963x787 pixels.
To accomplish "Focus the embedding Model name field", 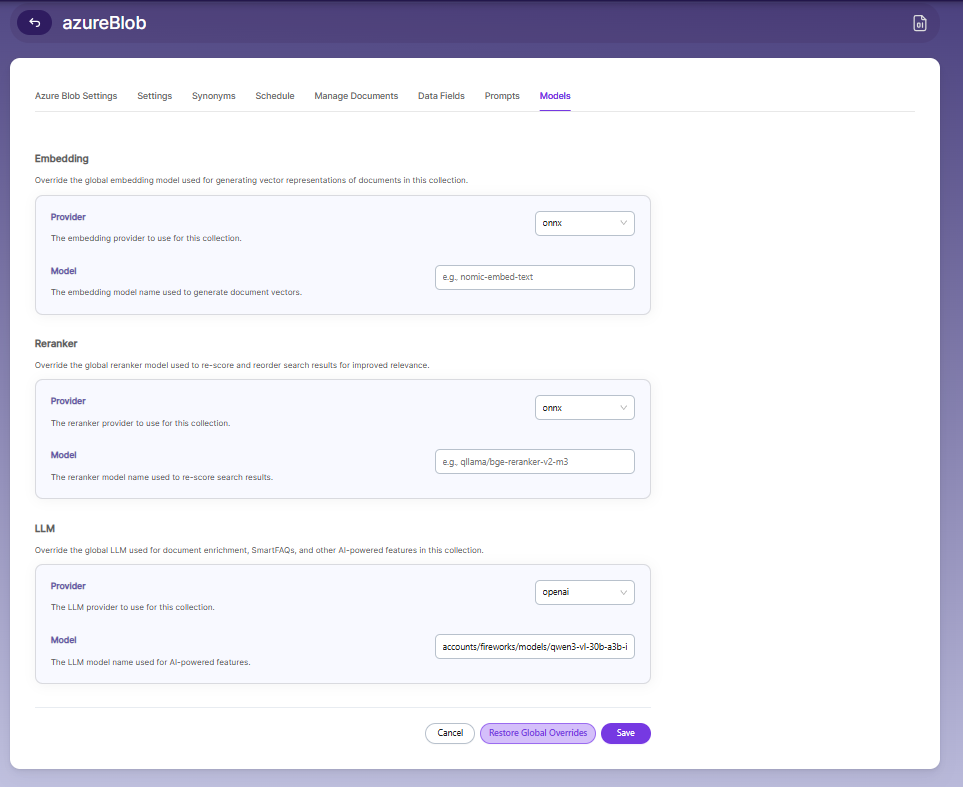I will pos(534,277).
